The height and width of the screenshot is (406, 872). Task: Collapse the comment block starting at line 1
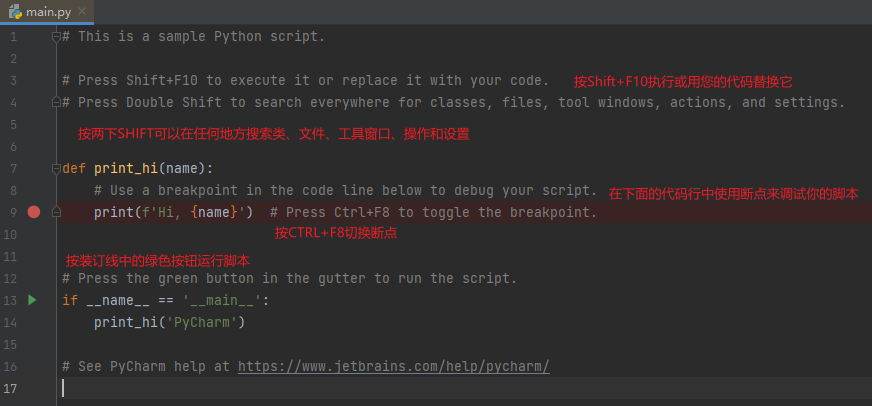[56, 37]
